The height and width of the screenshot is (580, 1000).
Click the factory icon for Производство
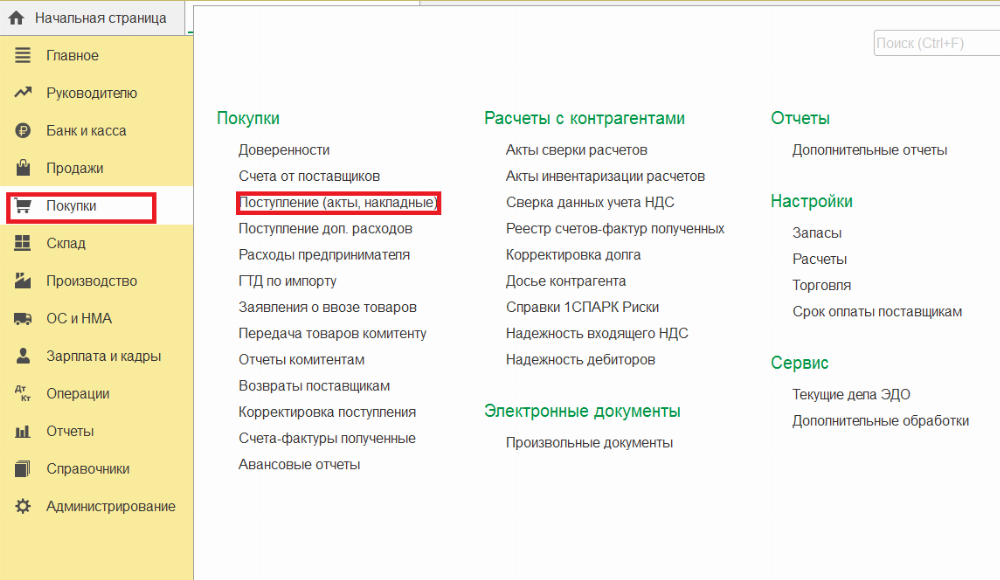tap(23, 281)
